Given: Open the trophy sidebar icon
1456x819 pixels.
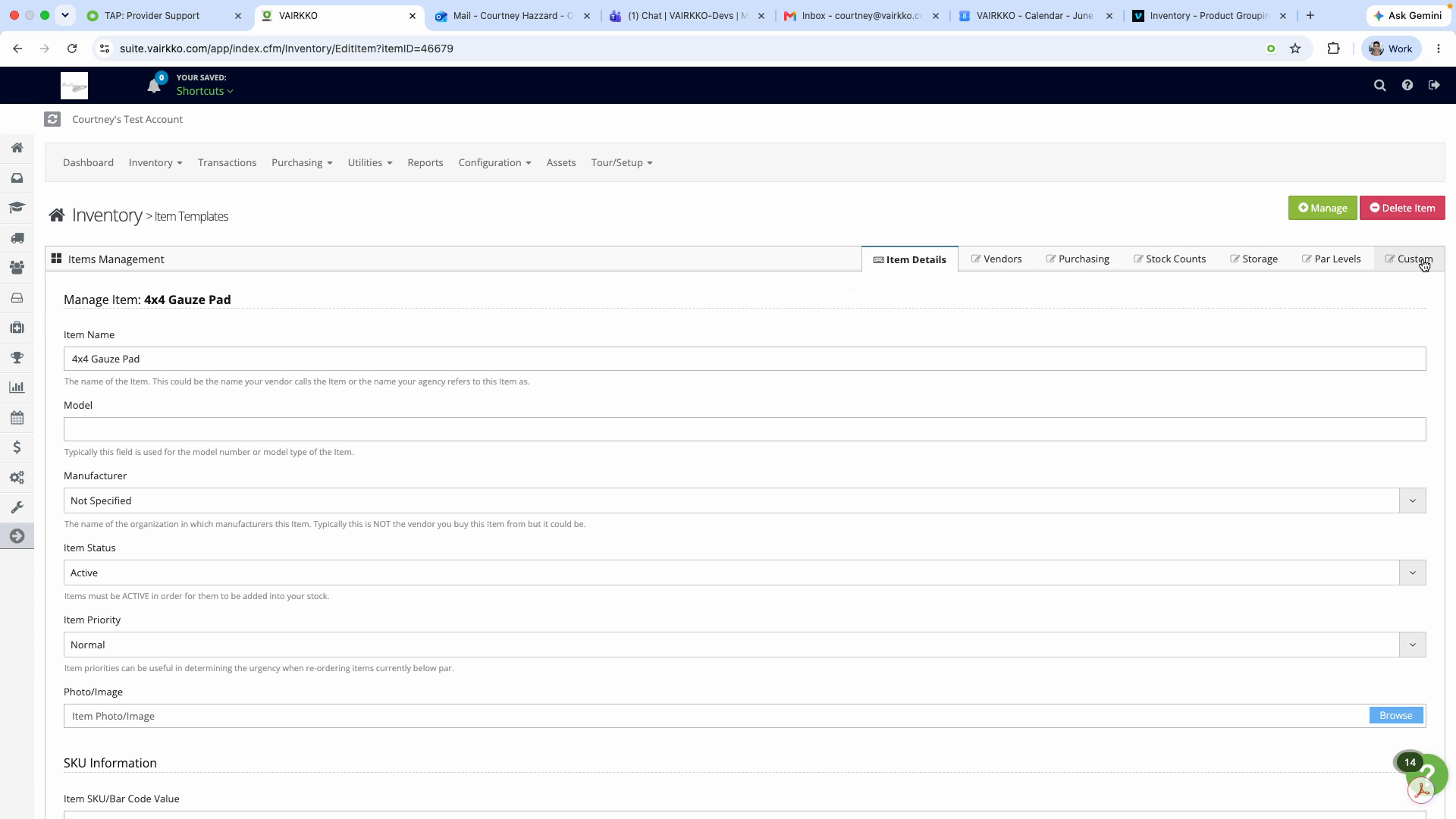Looking at the screenshot, I should tap(17, 358).
